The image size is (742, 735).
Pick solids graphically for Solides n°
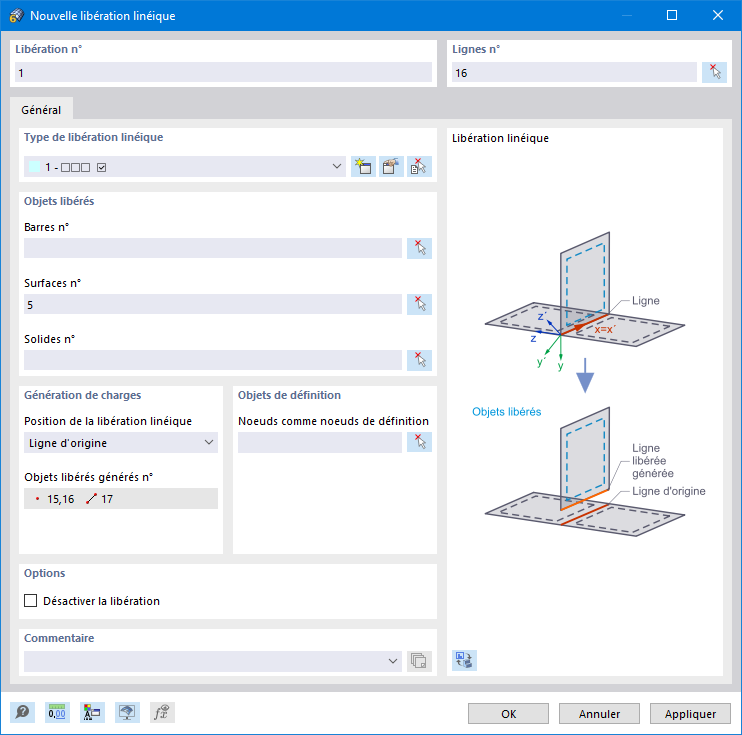[x=419, y=360]
